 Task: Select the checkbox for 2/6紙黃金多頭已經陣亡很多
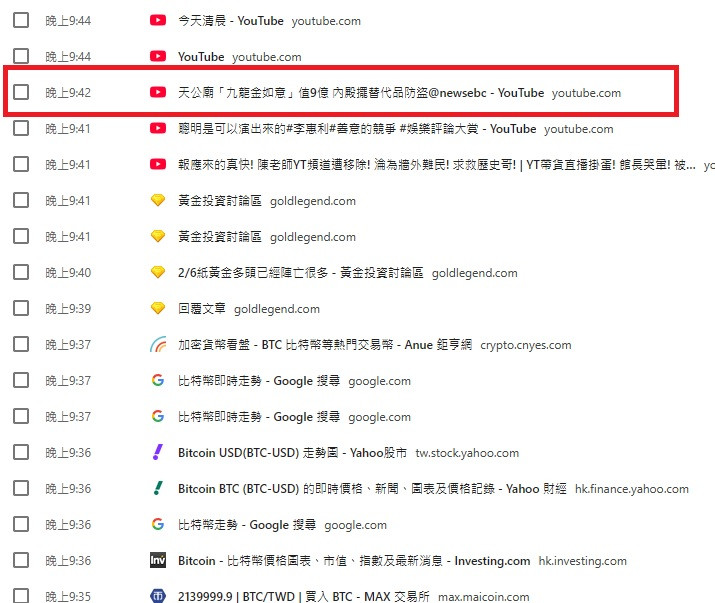point(21,272)
